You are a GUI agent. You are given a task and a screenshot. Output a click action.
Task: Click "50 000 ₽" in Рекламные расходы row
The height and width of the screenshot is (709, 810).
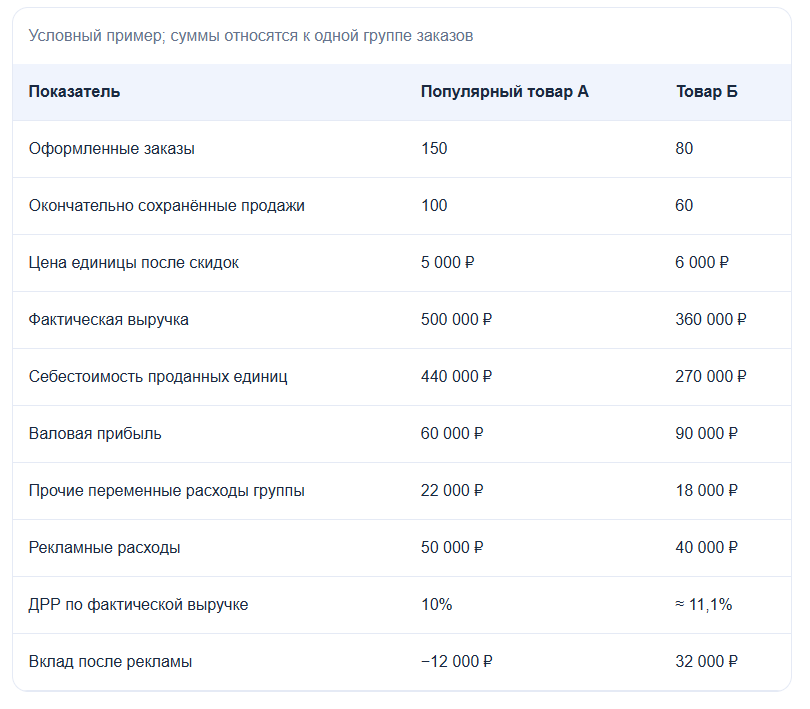pyautogui.click(x=452, y=548)
